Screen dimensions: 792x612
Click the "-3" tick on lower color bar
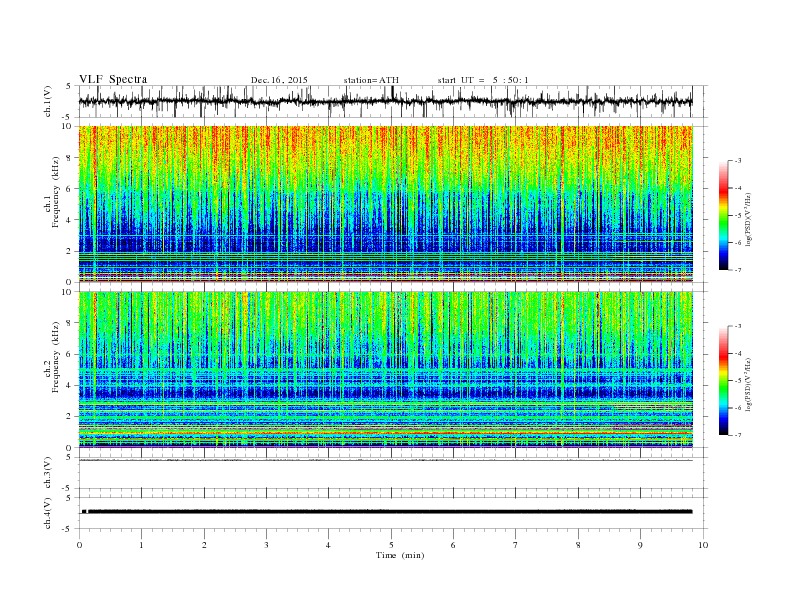tap(738, 326)
